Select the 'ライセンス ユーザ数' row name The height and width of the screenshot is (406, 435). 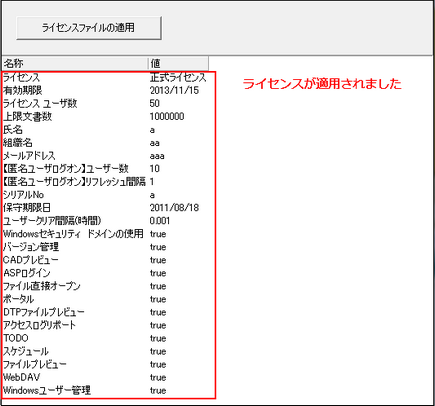point(40,103)
